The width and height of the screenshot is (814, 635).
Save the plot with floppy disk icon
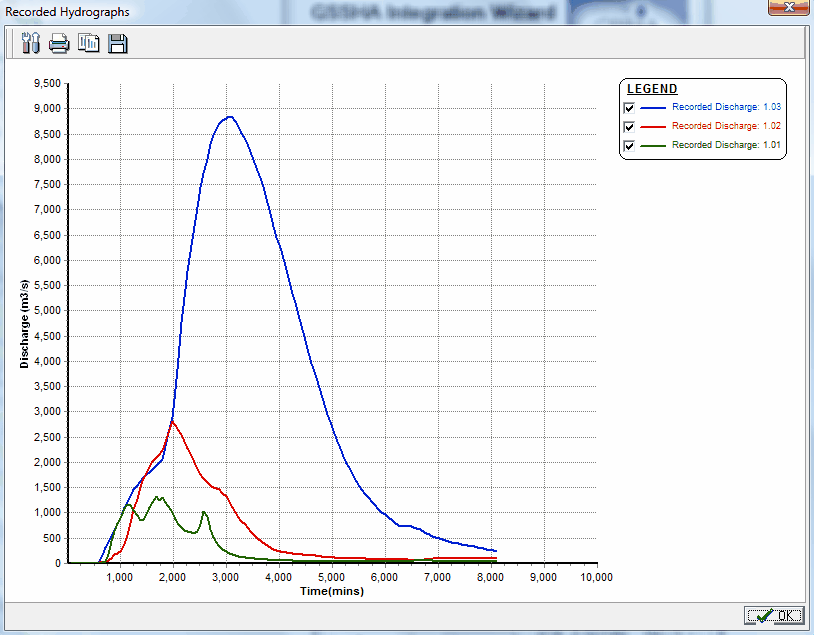[118, 43]
